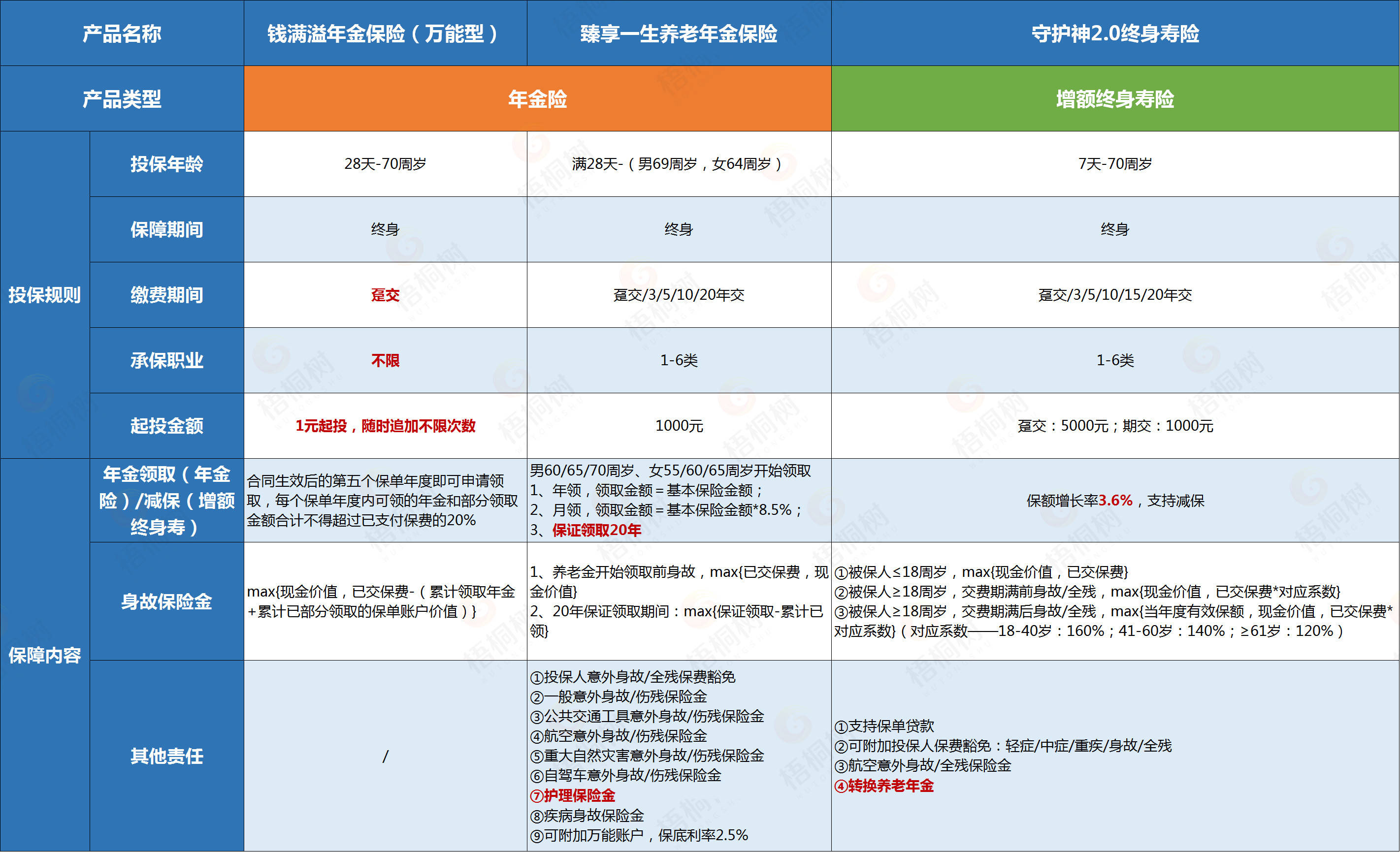Select '①被保人≤18周岁' line

pyautogui.click(x=981, y=572)
